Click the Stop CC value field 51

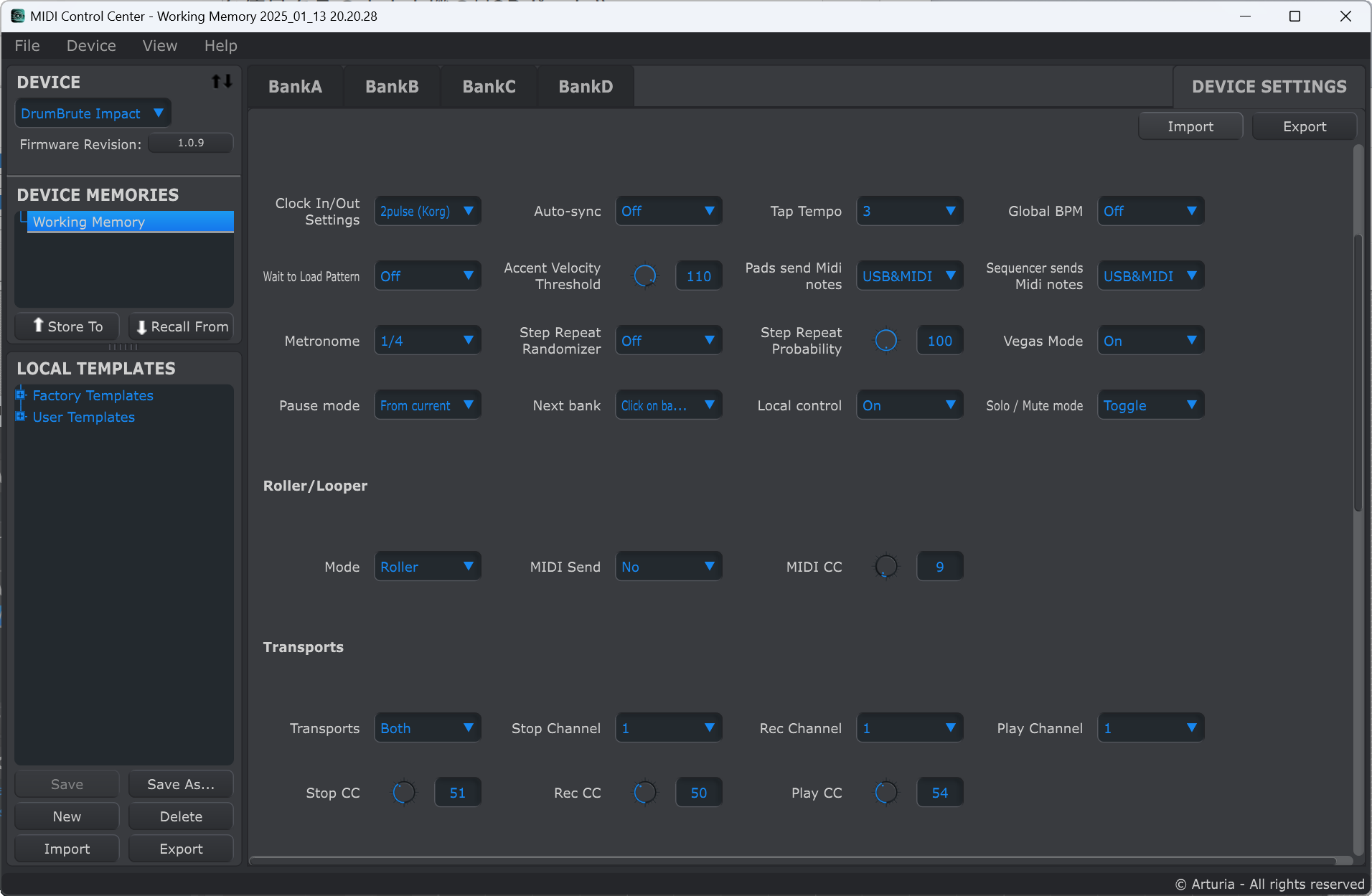click(x=458, y=793)
